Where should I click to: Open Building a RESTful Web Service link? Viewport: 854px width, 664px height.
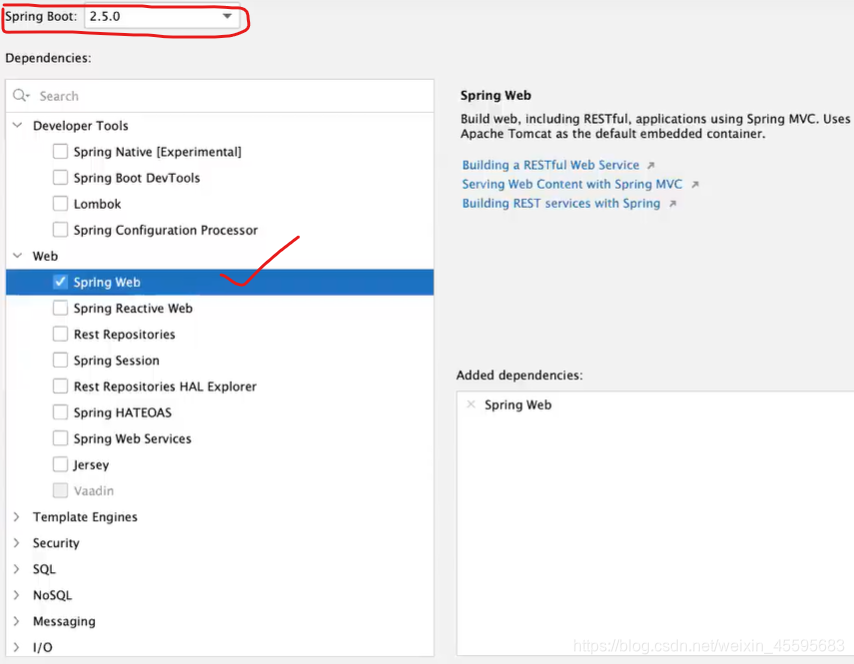click(551, 165)
